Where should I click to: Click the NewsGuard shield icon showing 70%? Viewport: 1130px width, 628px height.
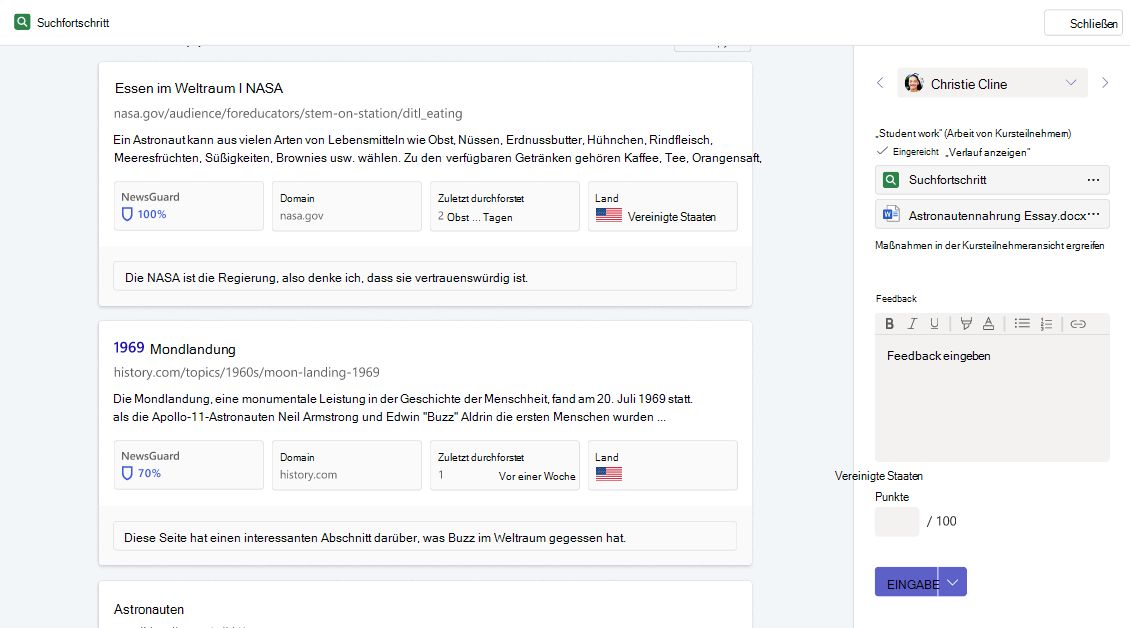click(x=127, y=473)
